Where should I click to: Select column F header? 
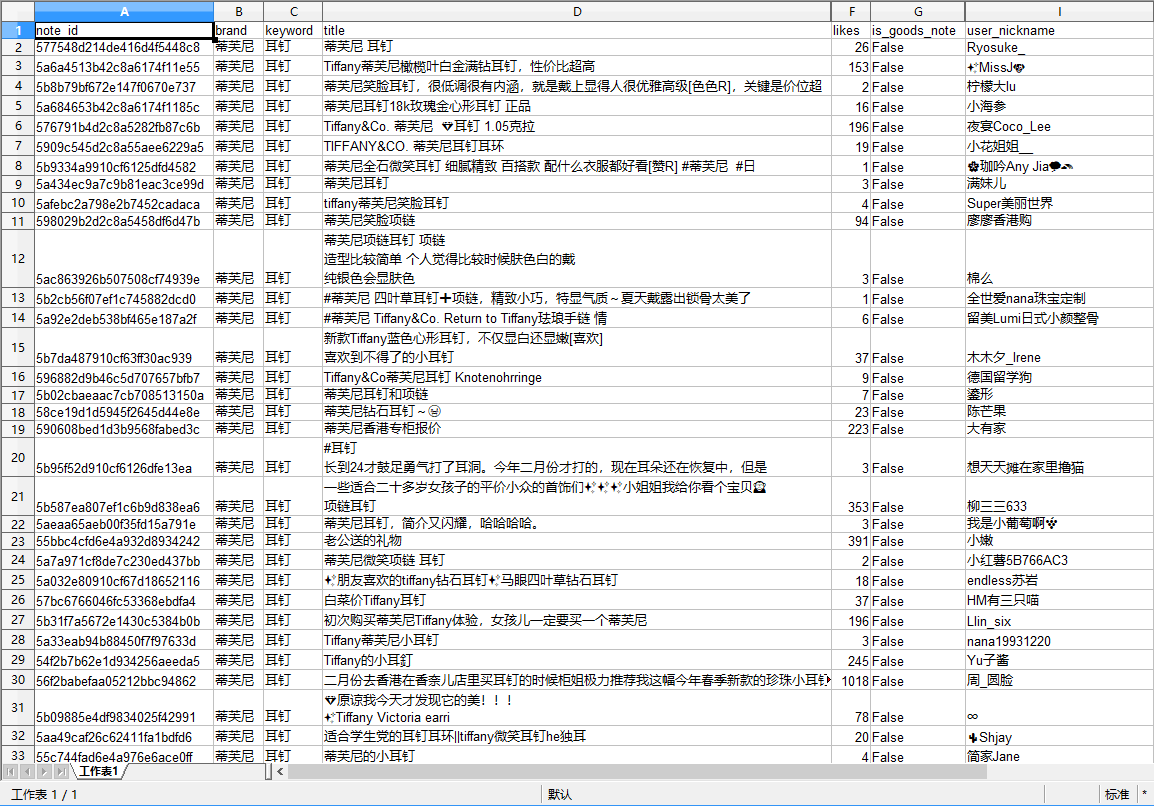[x=851, y=11]
